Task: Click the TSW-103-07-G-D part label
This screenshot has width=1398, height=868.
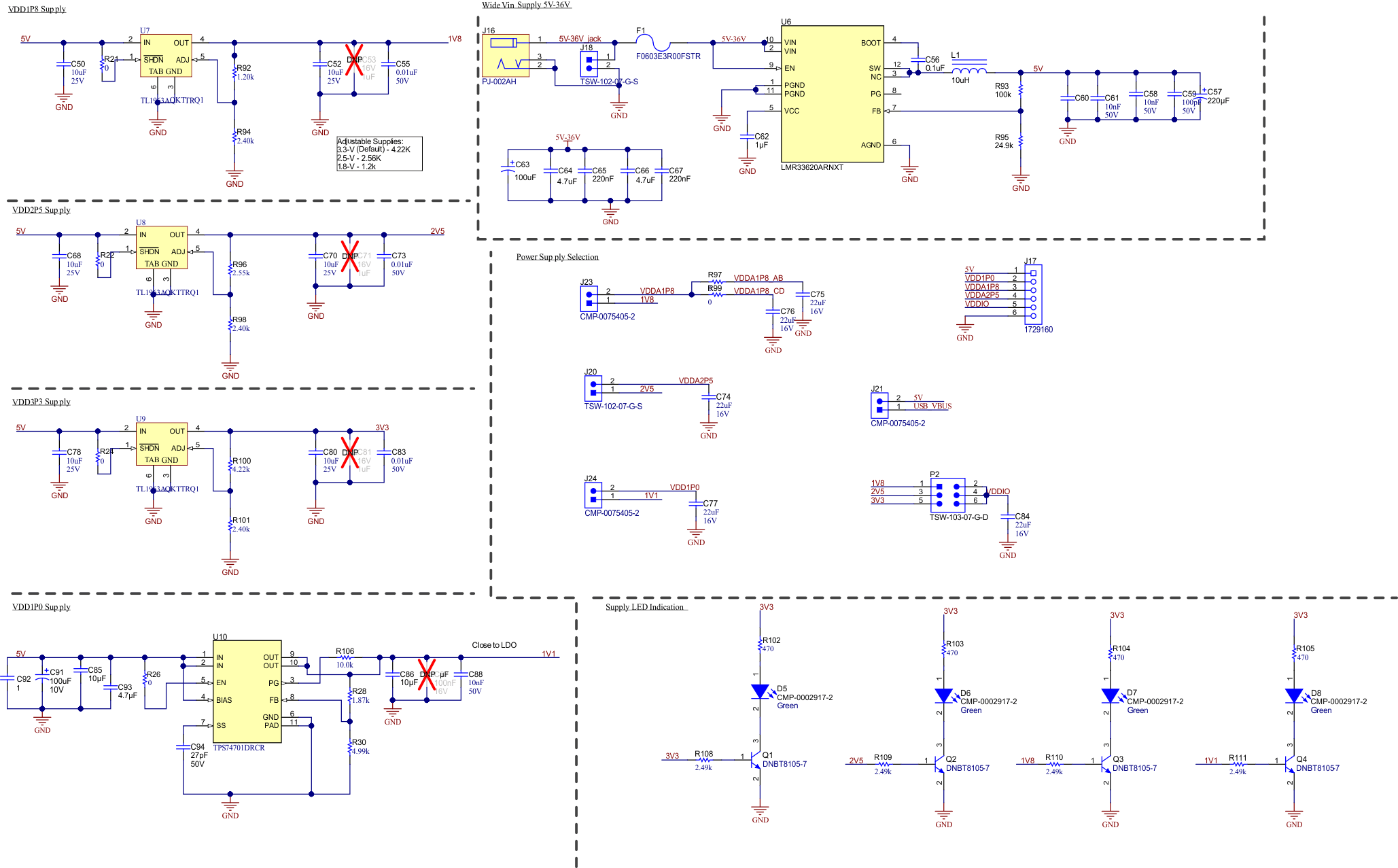Action: (x=959, y=517)
